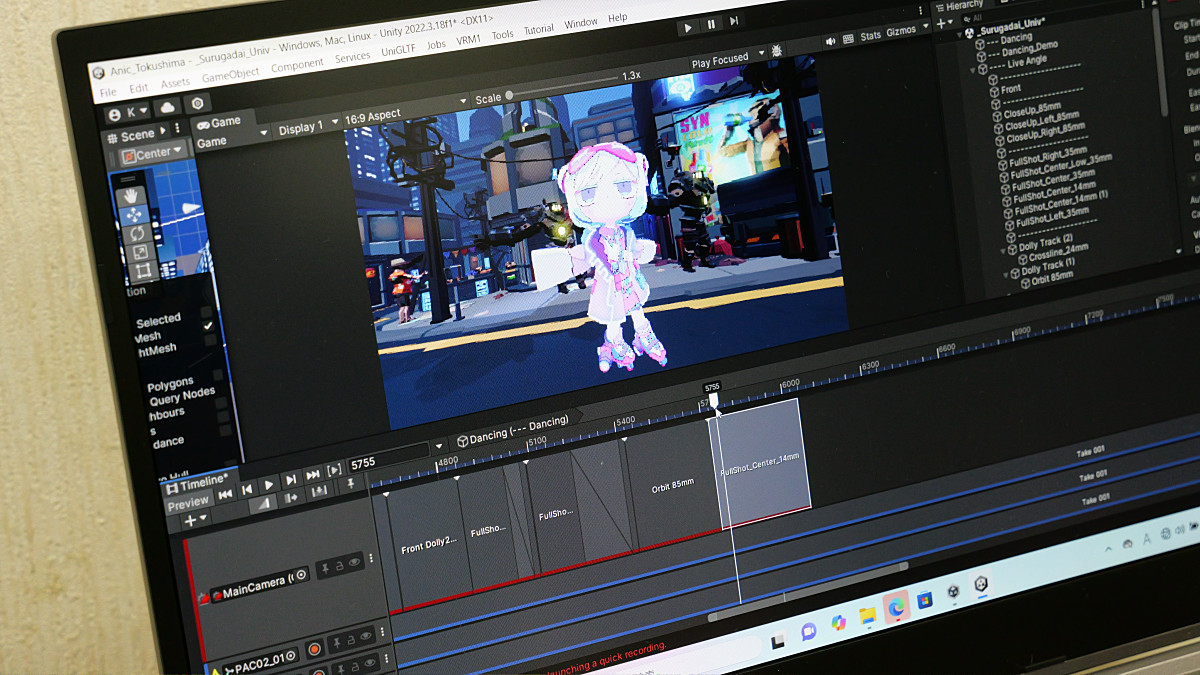1200x675 pixels.
Task: Select the Mix edit mode icon in Timeline
Action: click(x=262, y=505)
